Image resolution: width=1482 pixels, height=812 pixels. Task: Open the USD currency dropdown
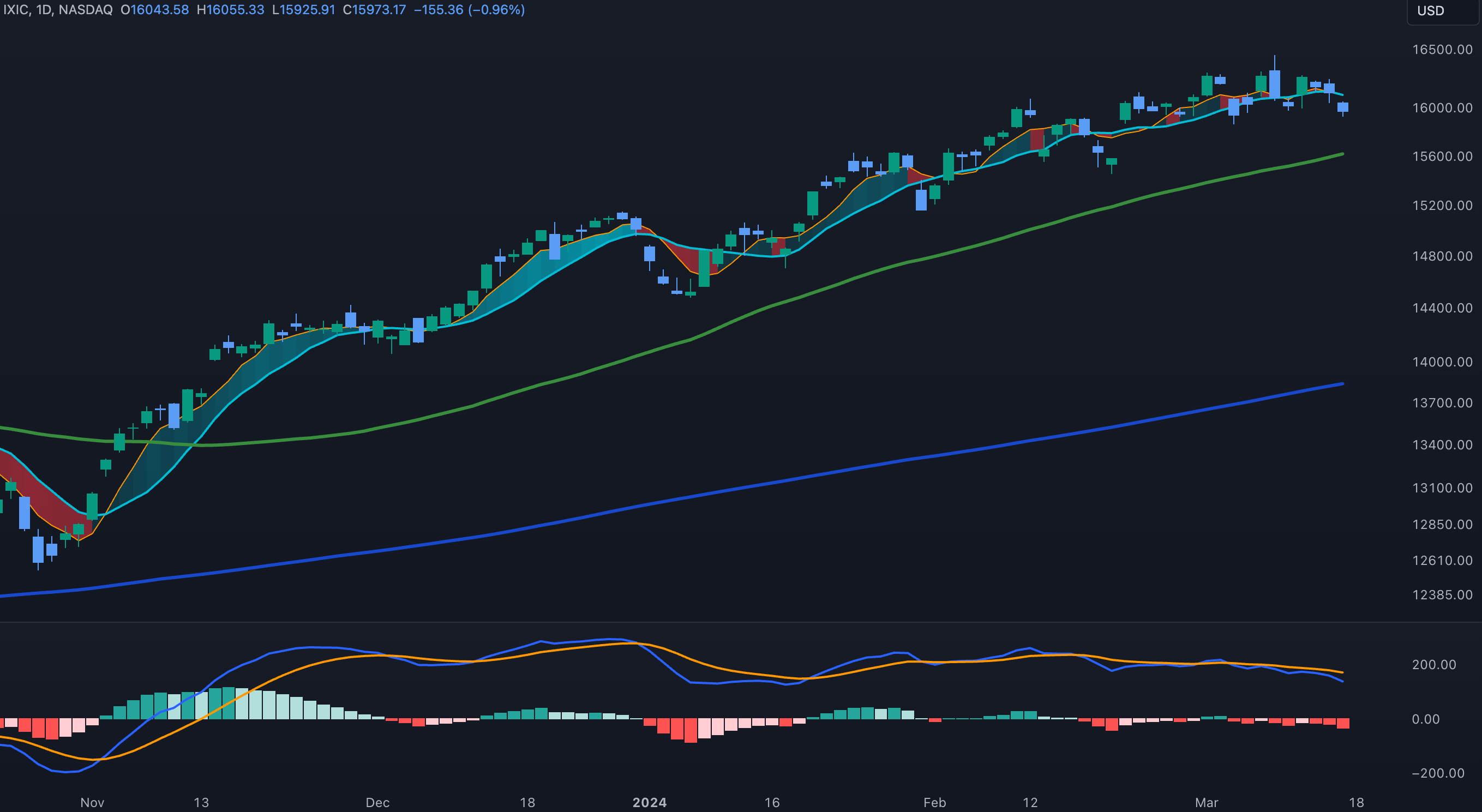click(x=1431, y=11)
